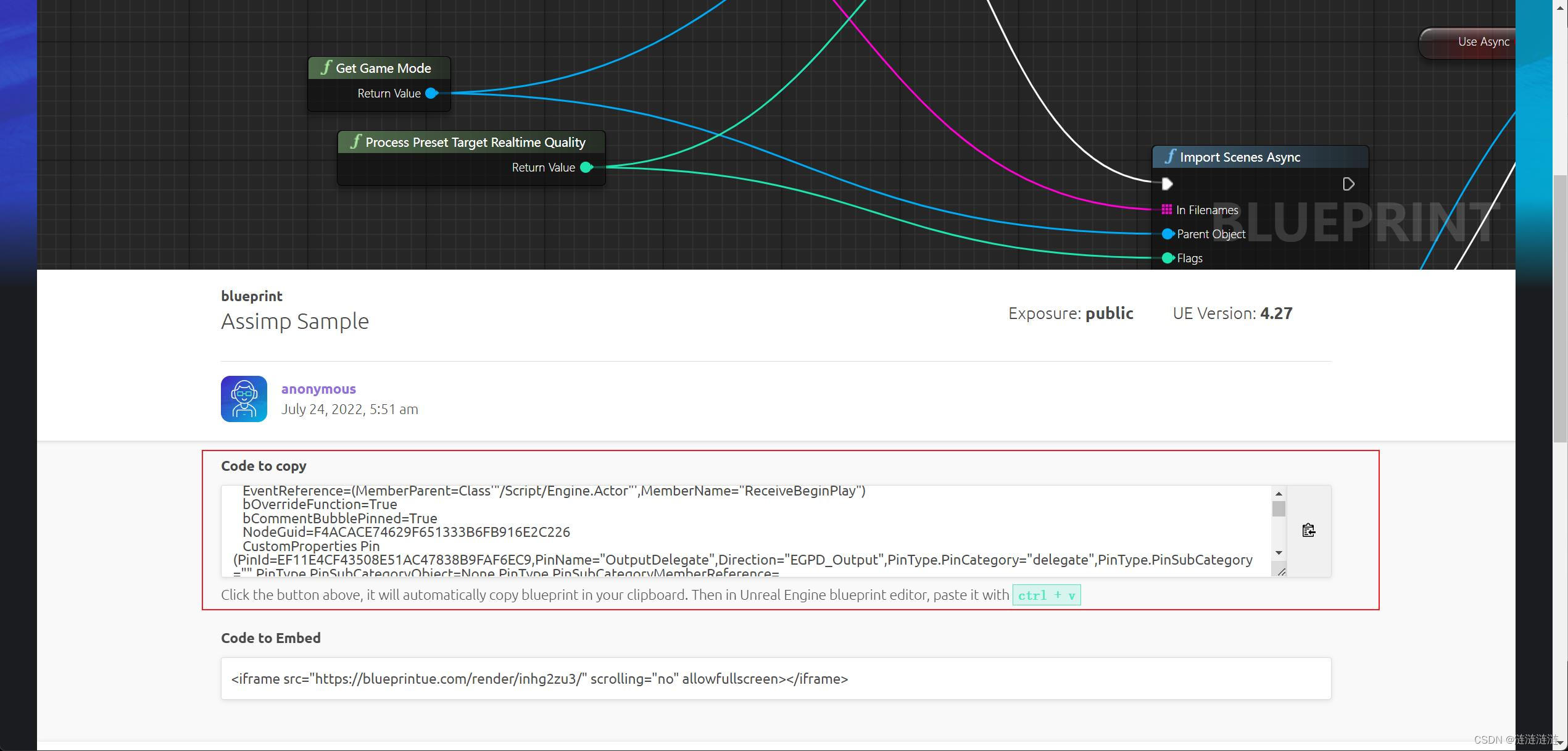Click the code textarea scrollbar thumb
The height and width of the screenshot is (751, 1568).
pyautogui.click(x=1279, y=509)
